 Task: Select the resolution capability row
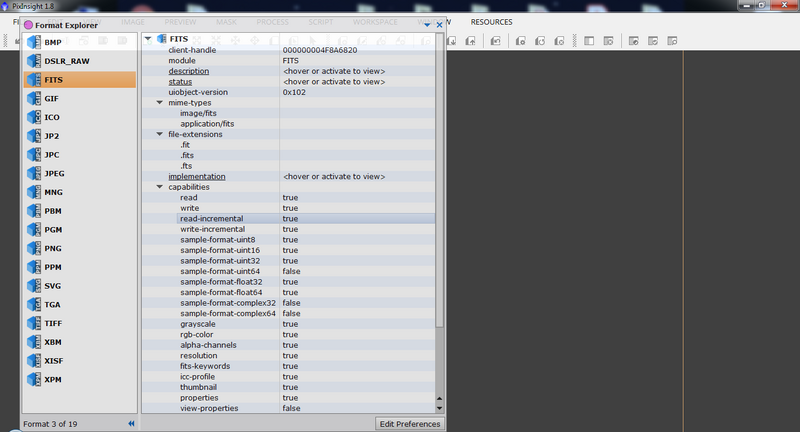[289, 355]
